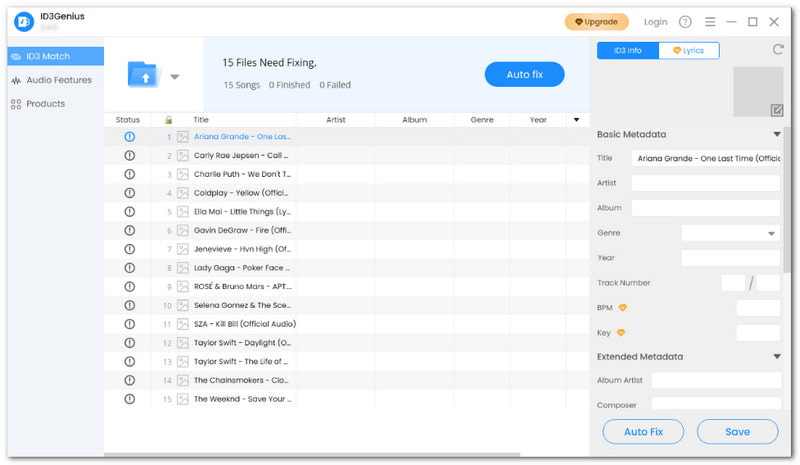Viewport: 800px width, 465px height.
Task: Collapse the Extended Metadata section
Action: pyautogui.click(x=777, y=356)
